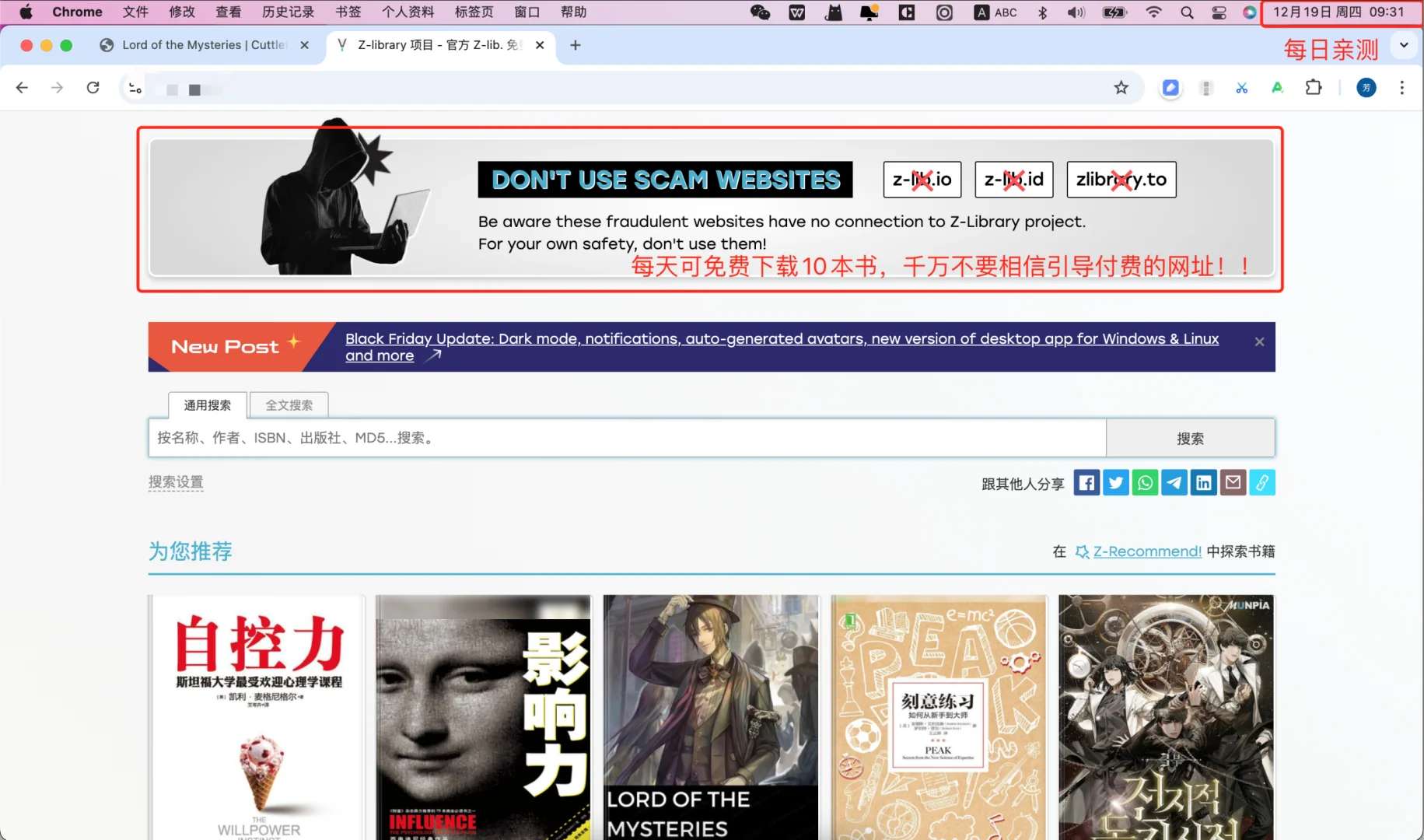The image size is (1424, 840).
Task: Open the 历史记录 menu
Action: [x=288, y=12]
